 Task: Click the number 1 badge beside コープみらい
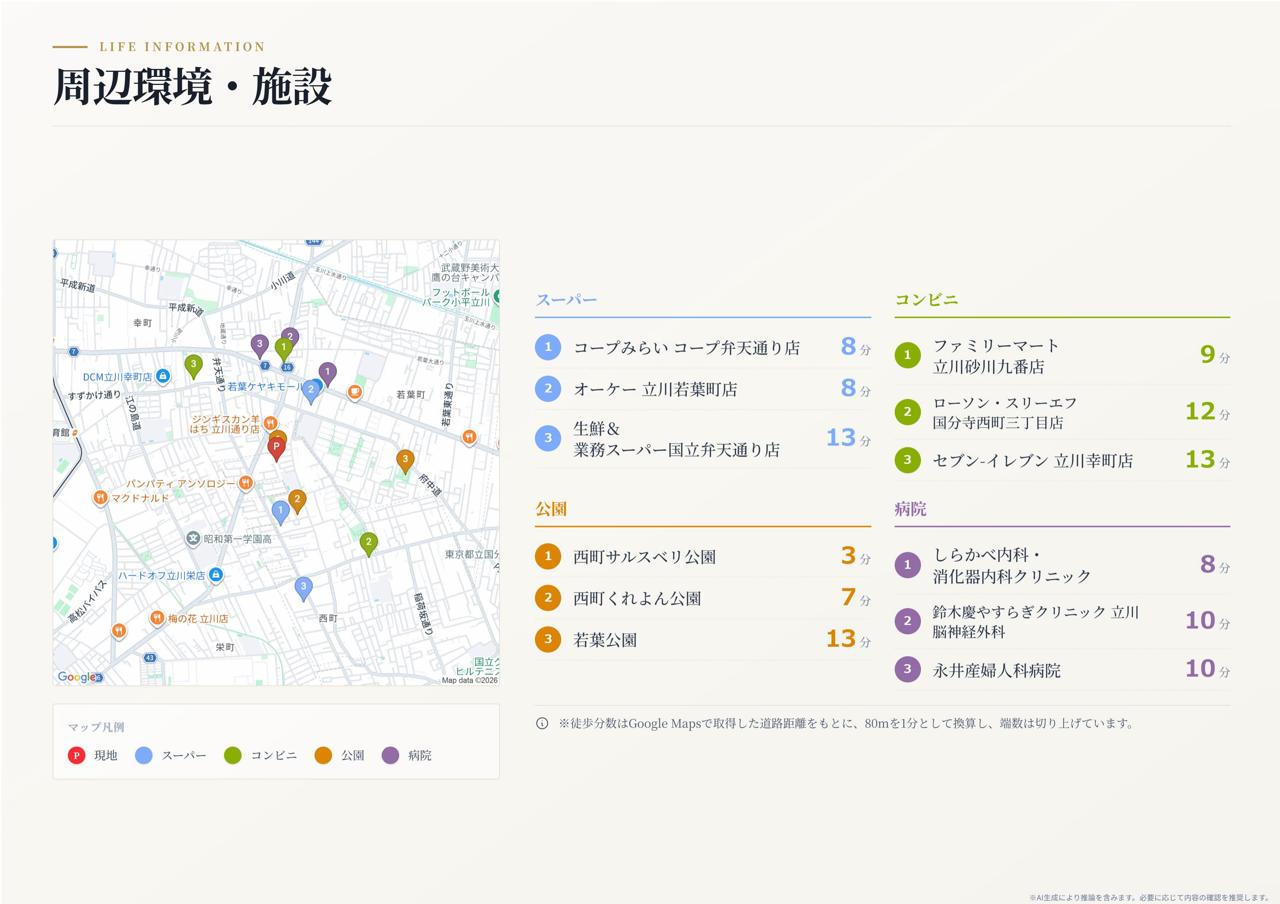pos(548,347)
